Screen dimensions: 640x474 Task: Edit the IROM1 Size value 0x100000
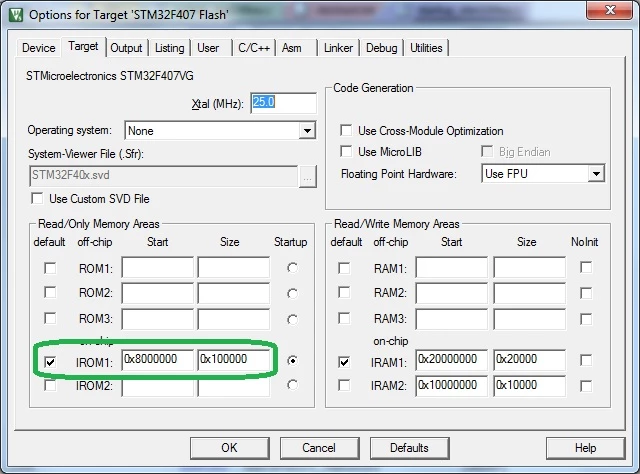click(234, 360)
